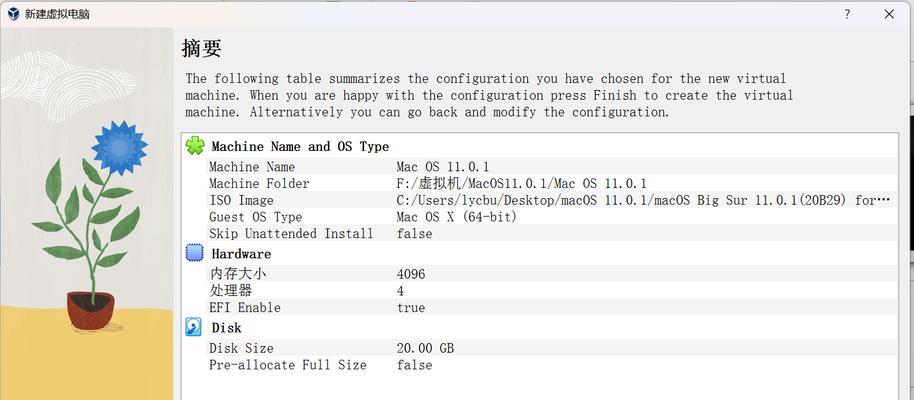
Task: Click the Machine Name label
Action: click(x=252, y=167)
